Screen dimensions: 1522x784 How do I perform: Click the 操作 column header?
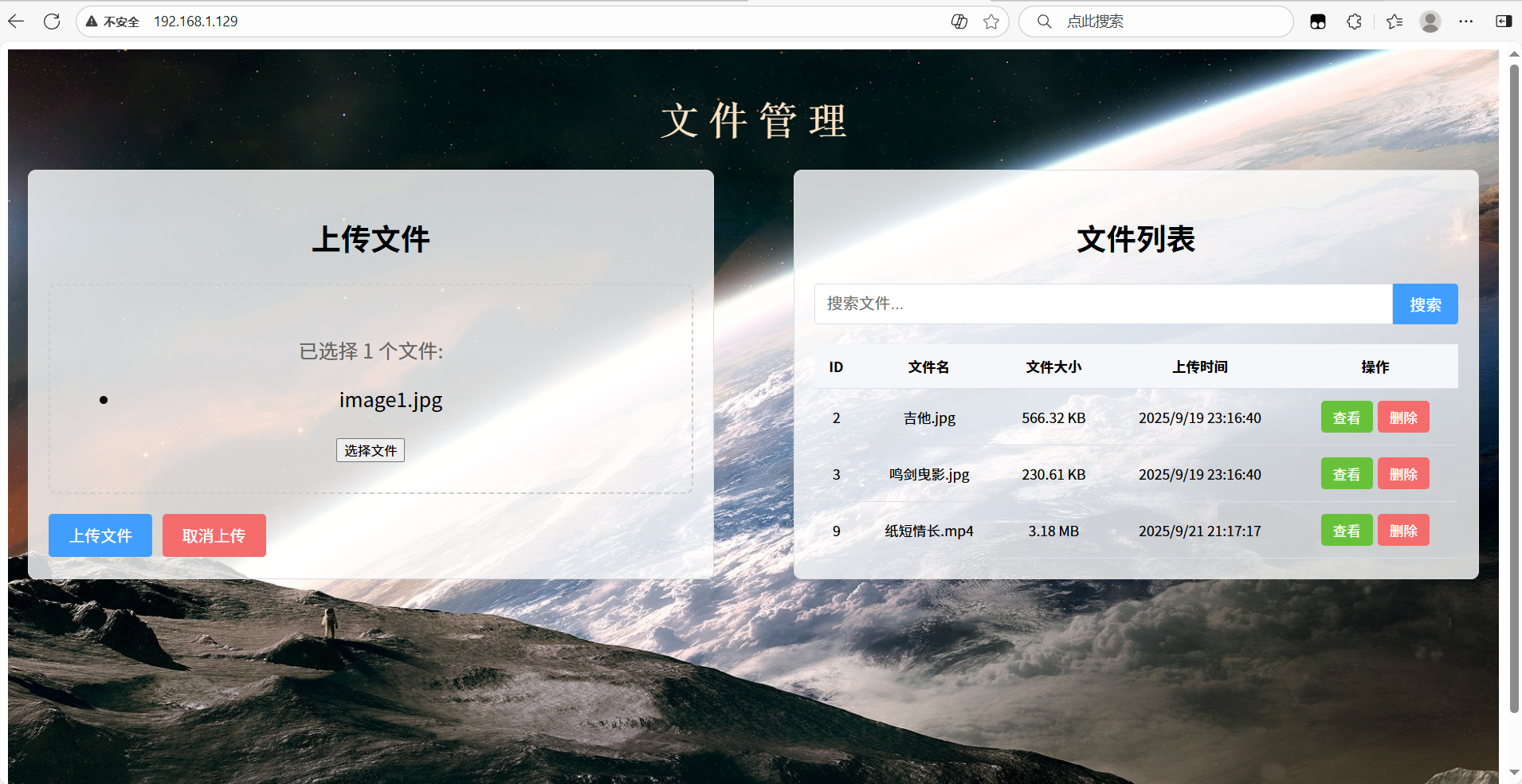tap(1375, 367)
